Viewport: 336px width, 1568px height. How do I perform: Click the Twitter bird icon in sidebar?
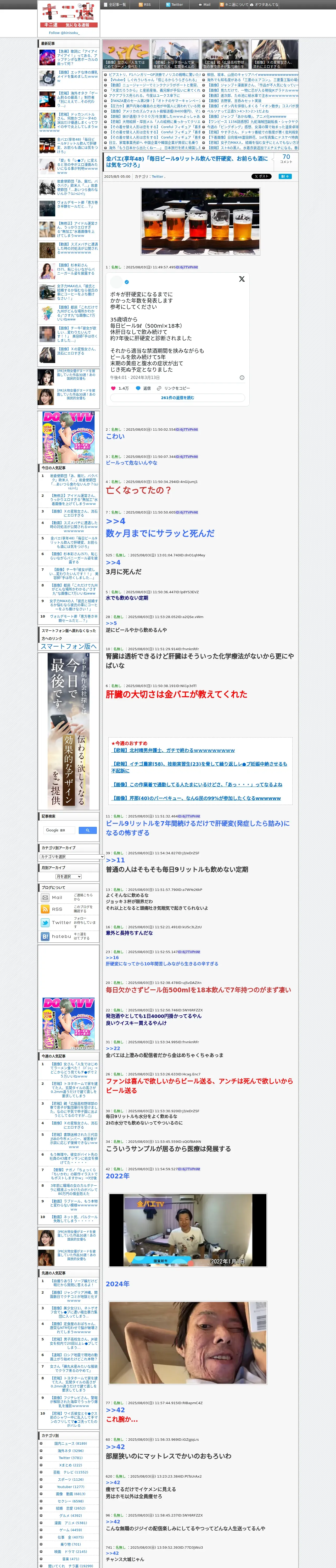coord(45,922)
